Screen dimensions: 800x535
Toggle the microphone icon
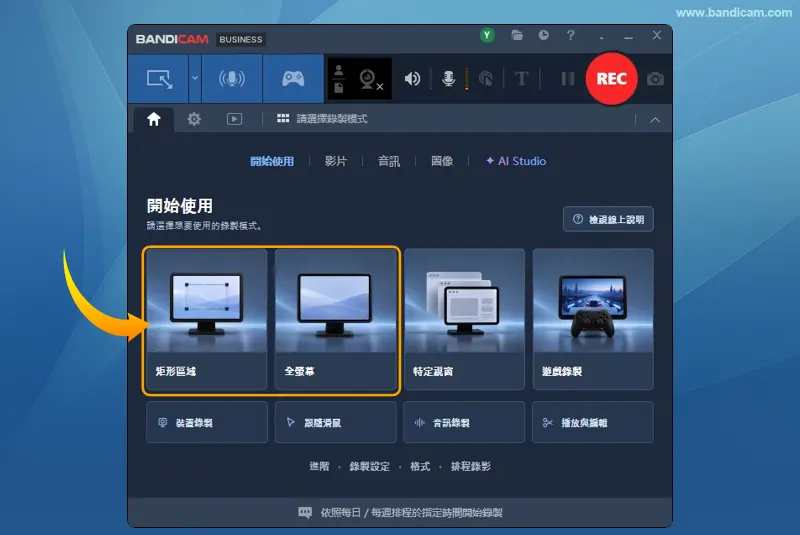pos(448,79)
